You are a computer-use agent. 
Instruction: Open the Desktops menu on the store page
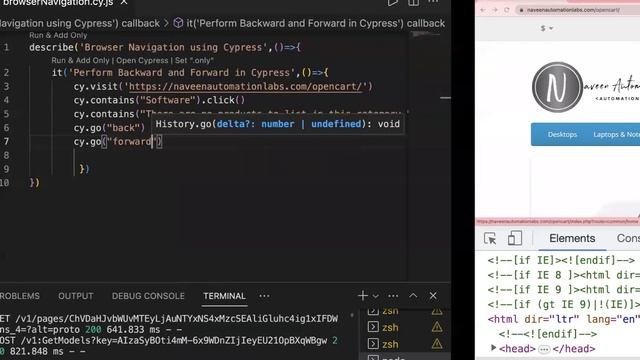coord(562,134)
